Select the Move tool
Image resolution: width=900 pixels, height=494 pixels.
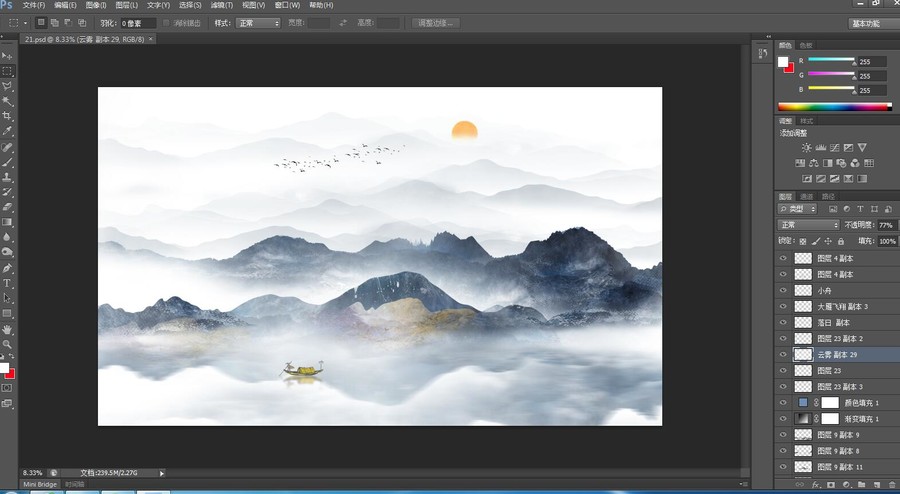7,56
